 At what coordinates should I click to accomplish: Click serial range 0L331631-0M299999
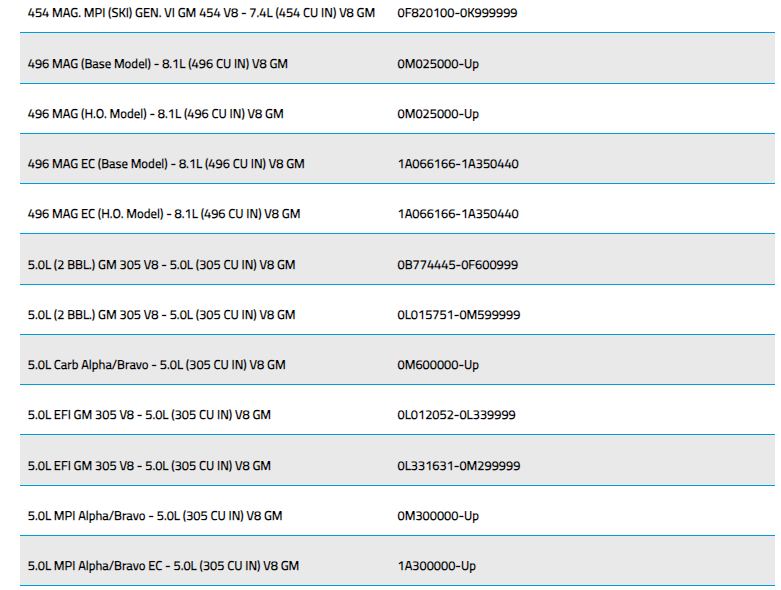458,466
